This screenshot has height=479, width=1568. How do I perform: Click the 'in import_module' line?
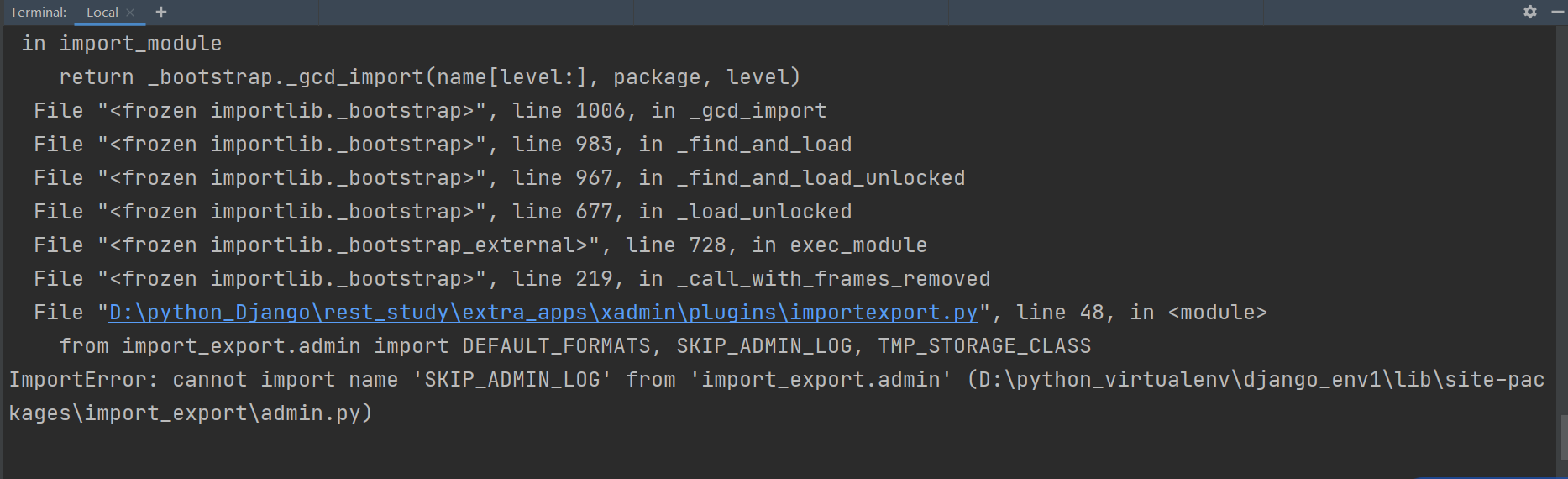(x=122, y=44)
